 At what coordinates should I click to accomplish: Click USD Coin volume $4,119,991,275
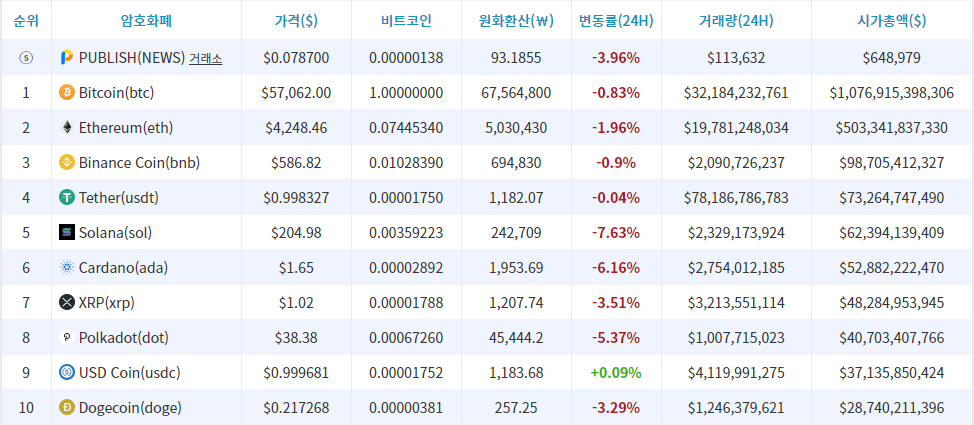click(736, 373)
